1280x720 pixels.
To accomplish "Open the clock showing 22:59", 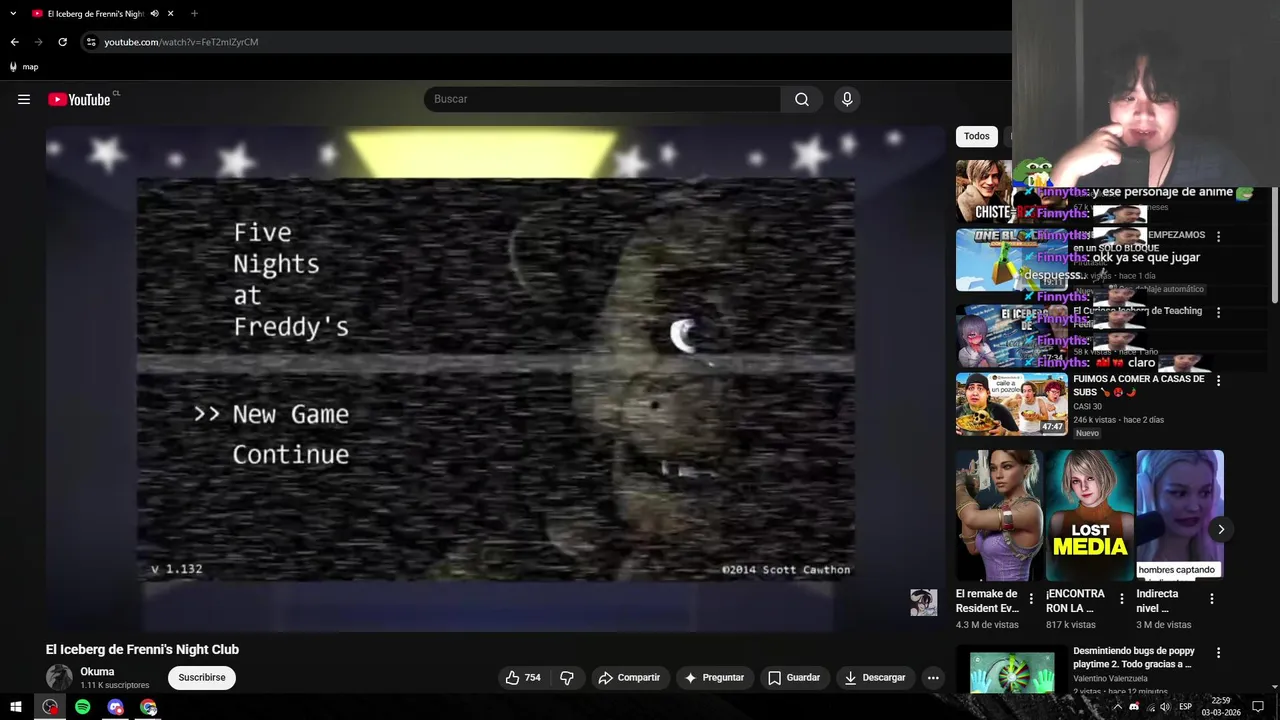I will [1220, 707].
